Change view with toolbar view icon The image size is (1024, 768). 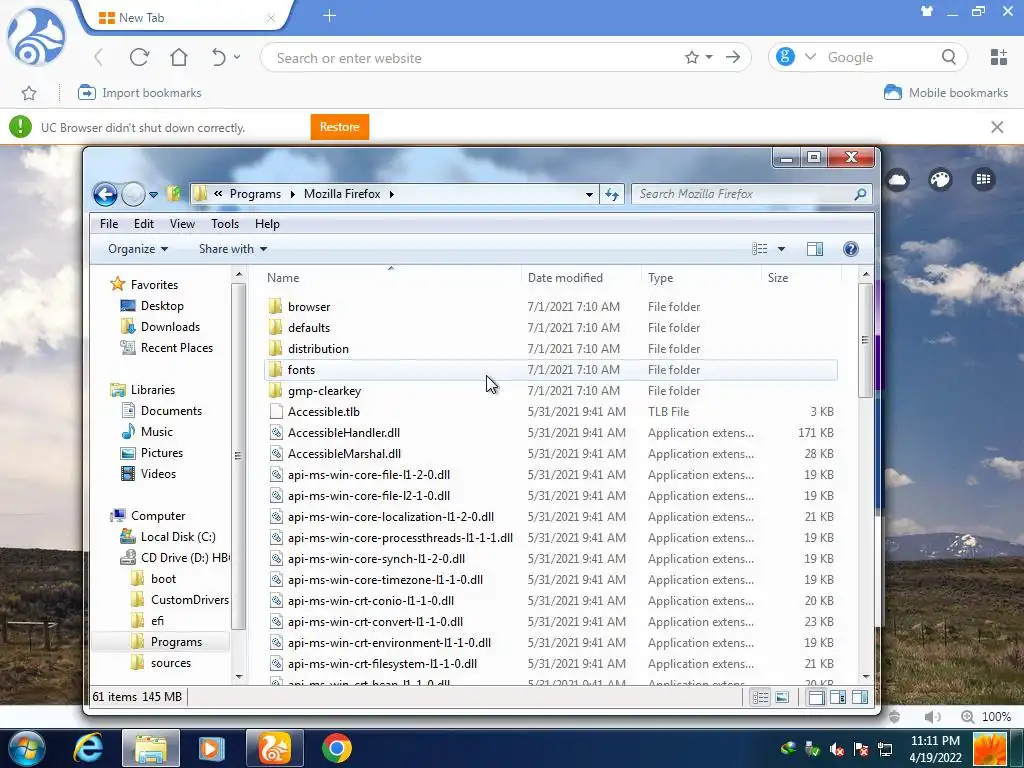(x=760, y=249)
